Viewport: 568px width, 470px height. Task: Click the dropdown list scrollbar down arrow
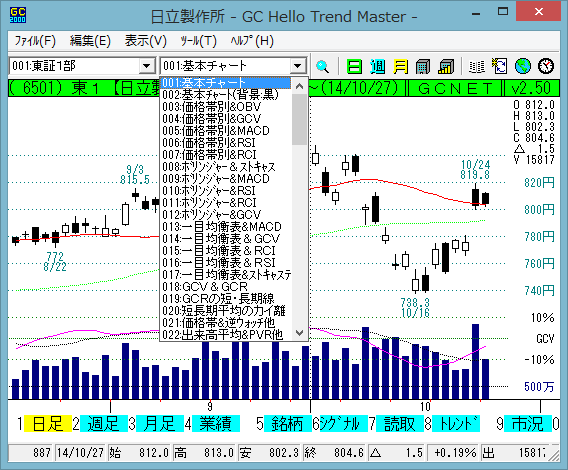click(x=300, y=332)
